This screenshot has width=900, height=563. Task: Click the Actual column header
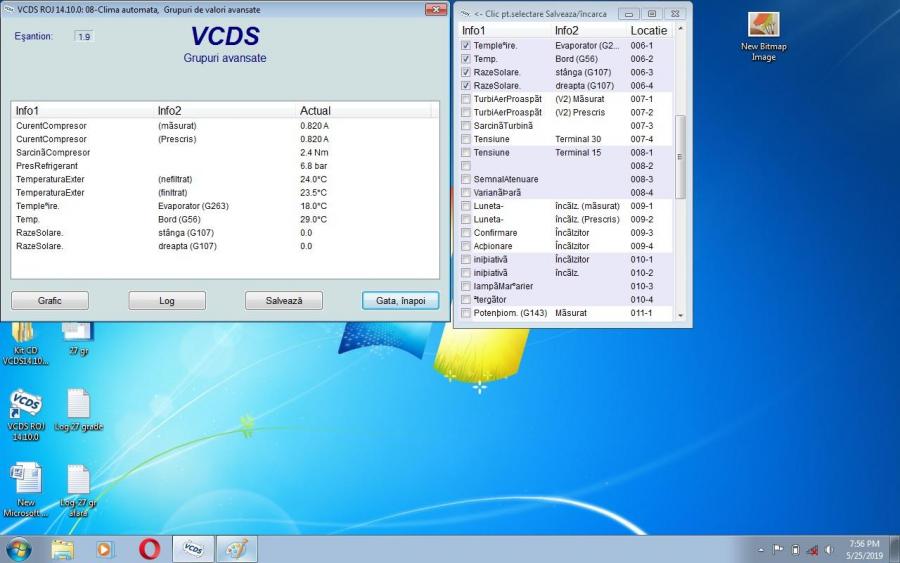[315, 110]
